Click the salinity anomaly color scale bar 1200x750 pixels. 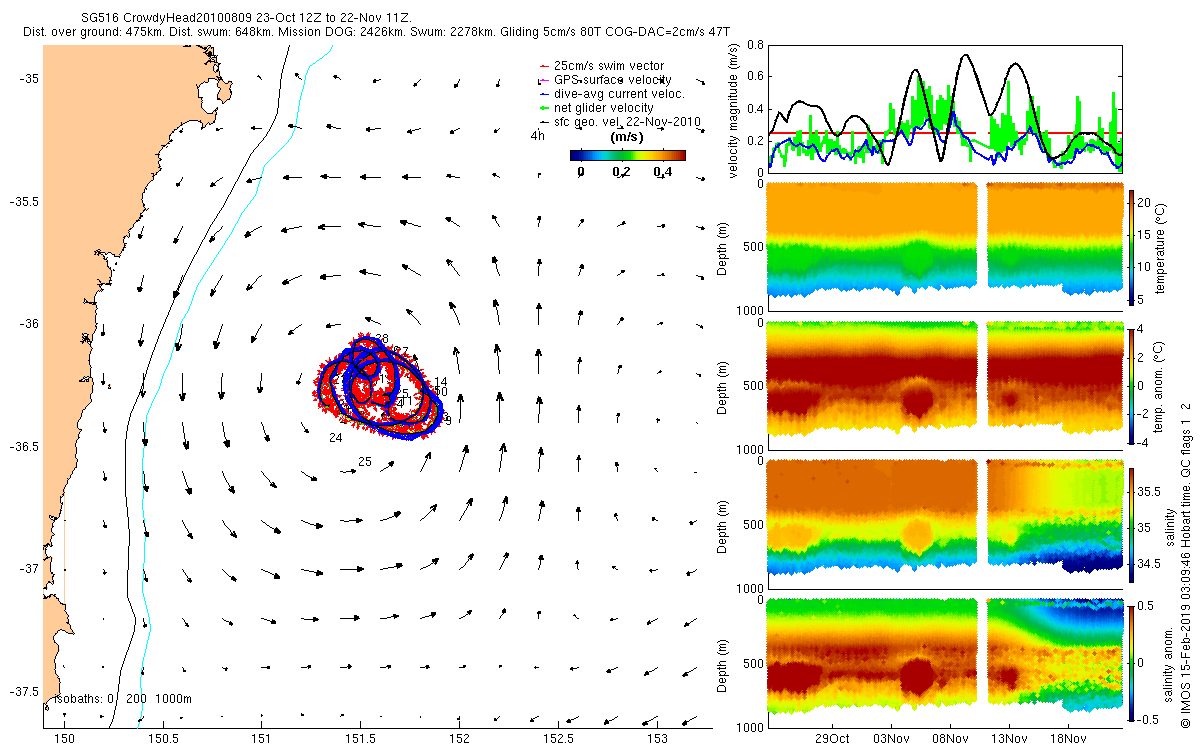[1132, 661]
